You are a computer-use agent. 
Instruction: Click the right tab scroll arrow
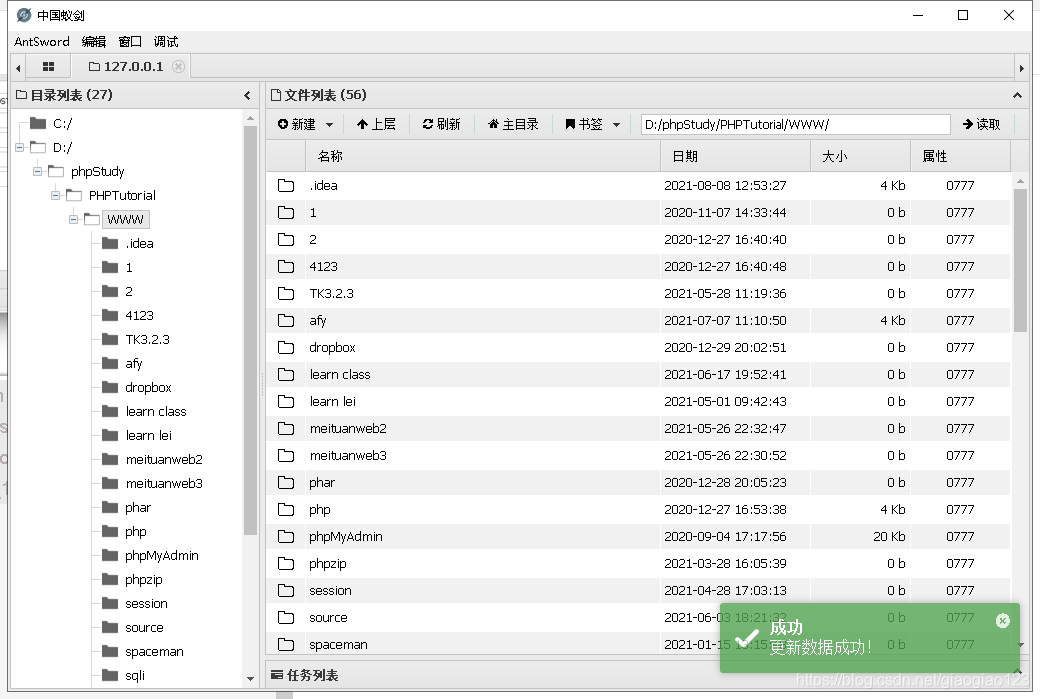1021,68
